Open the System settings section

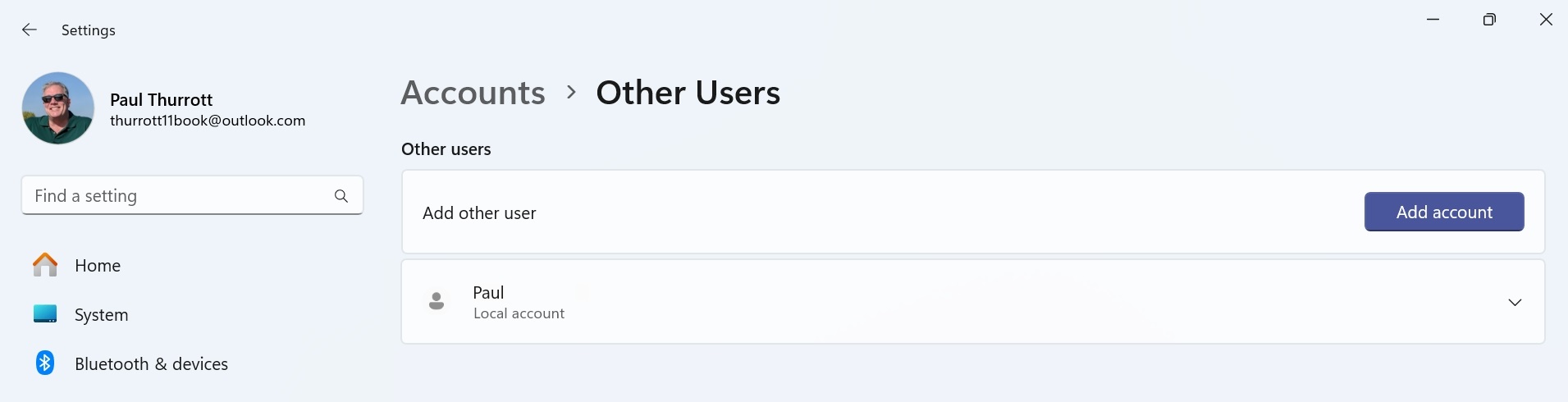click(101, 315)
